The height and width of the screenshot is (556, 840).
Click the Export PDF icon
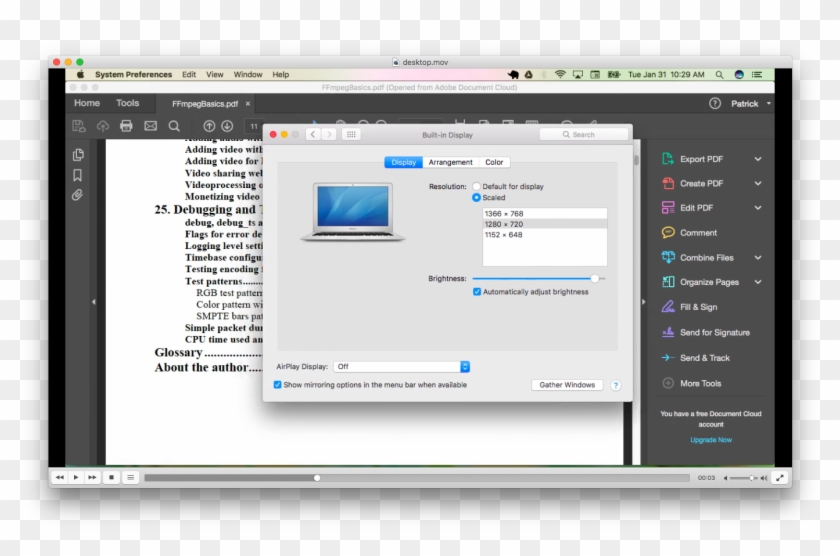coord(668,159)
